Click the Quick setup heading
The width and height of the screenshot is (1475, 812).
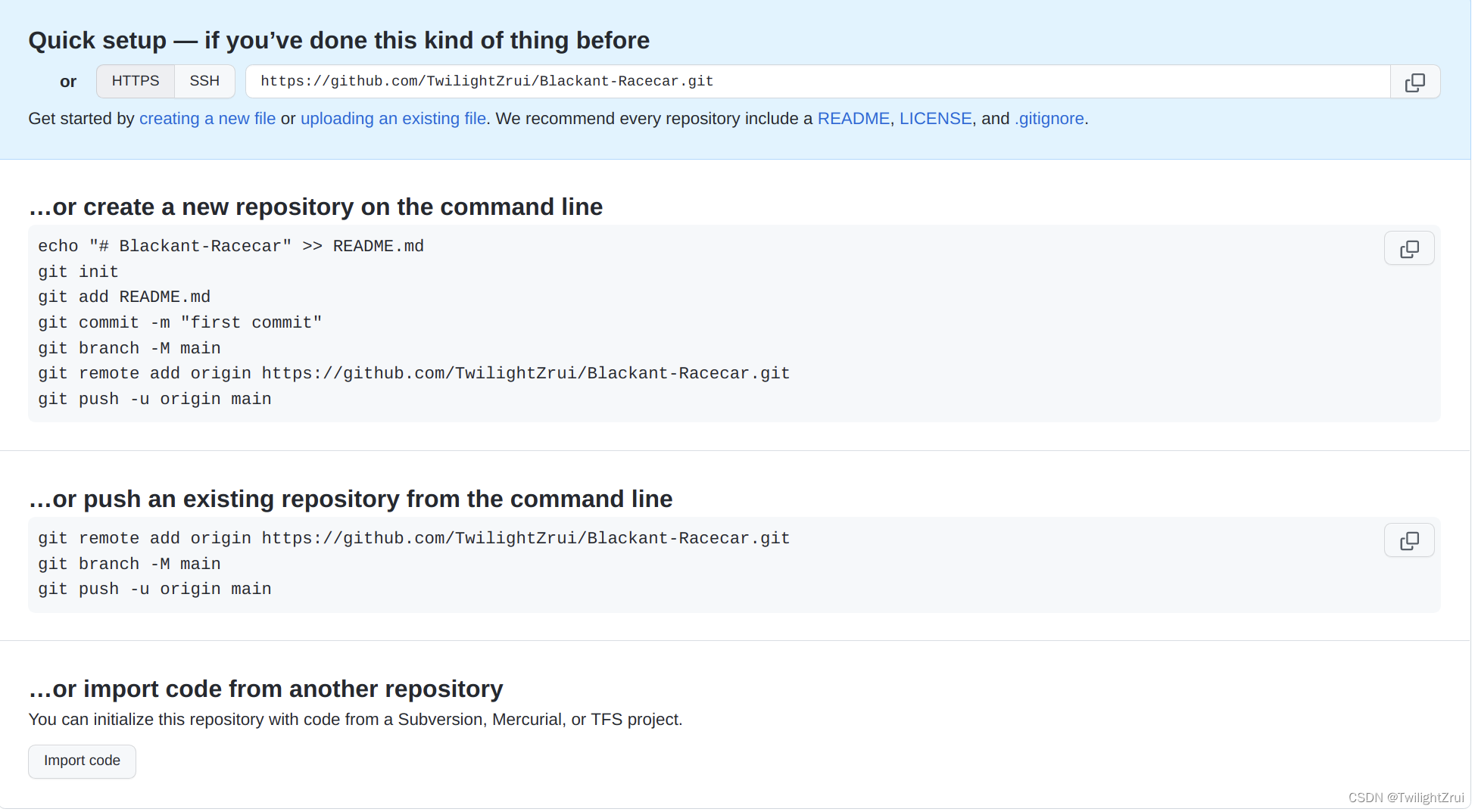tap(339, 40)
